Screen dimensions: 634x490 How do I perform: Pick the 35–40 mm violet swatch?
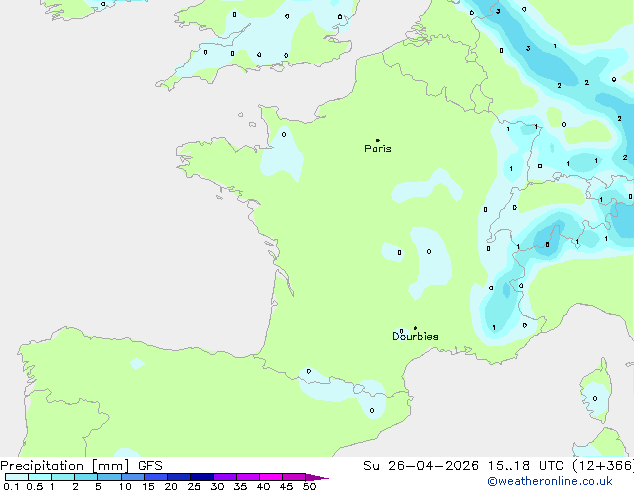[x=248, y=477]
